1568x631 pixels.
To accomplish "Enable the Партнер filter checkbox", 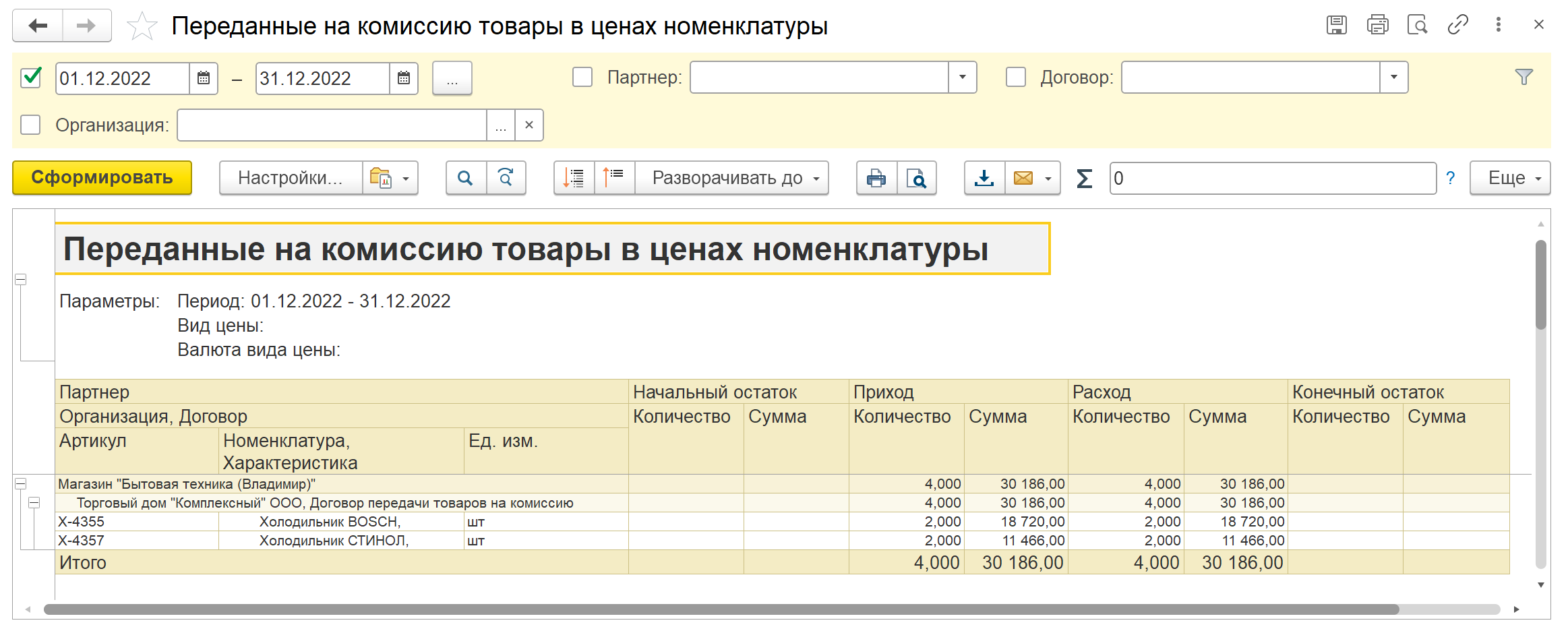I will click(582, 78).
